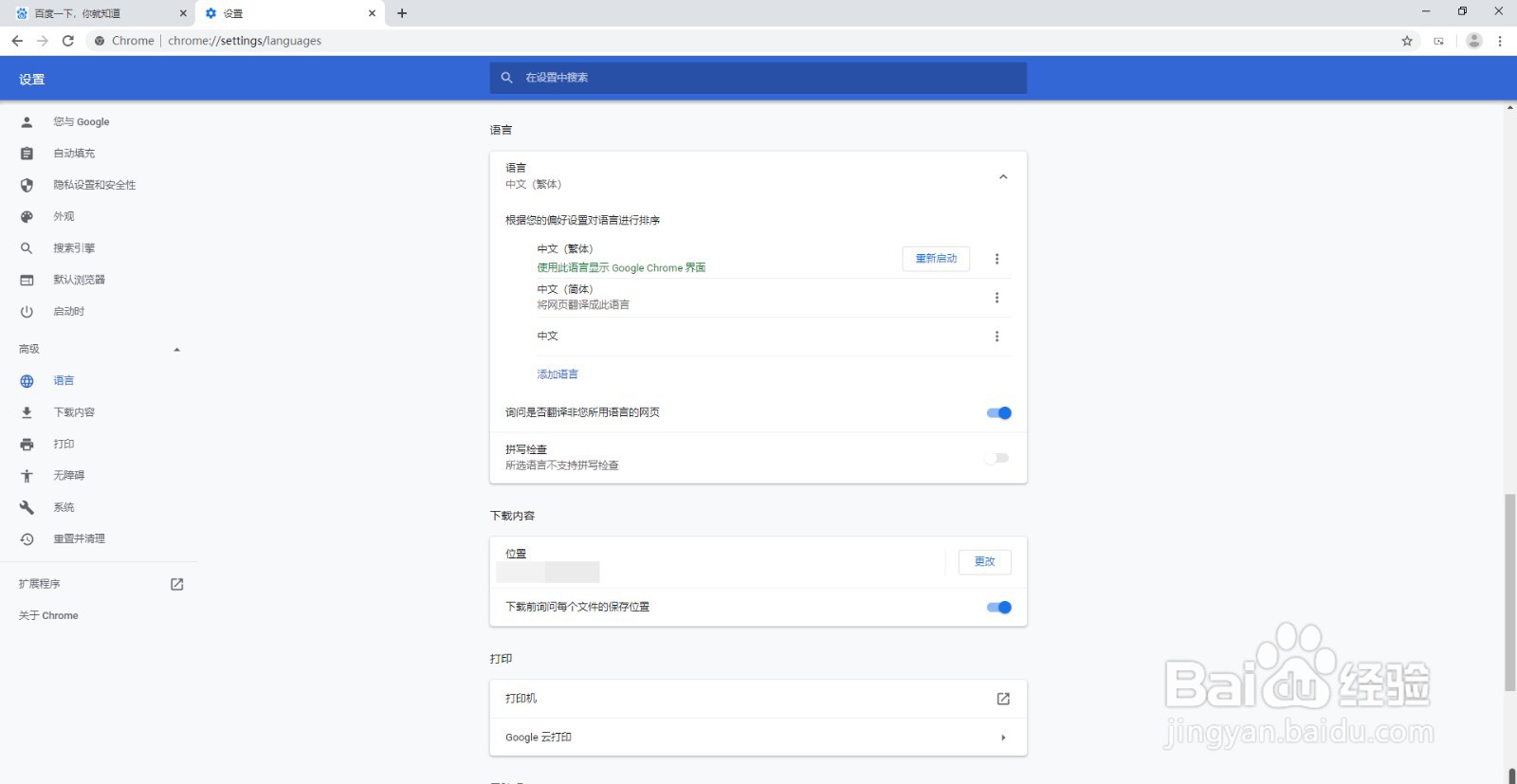The width and height of the screenshot is (1517, 784).
Task: Click the magnifier icon in settings search
Action: (507, 78)
